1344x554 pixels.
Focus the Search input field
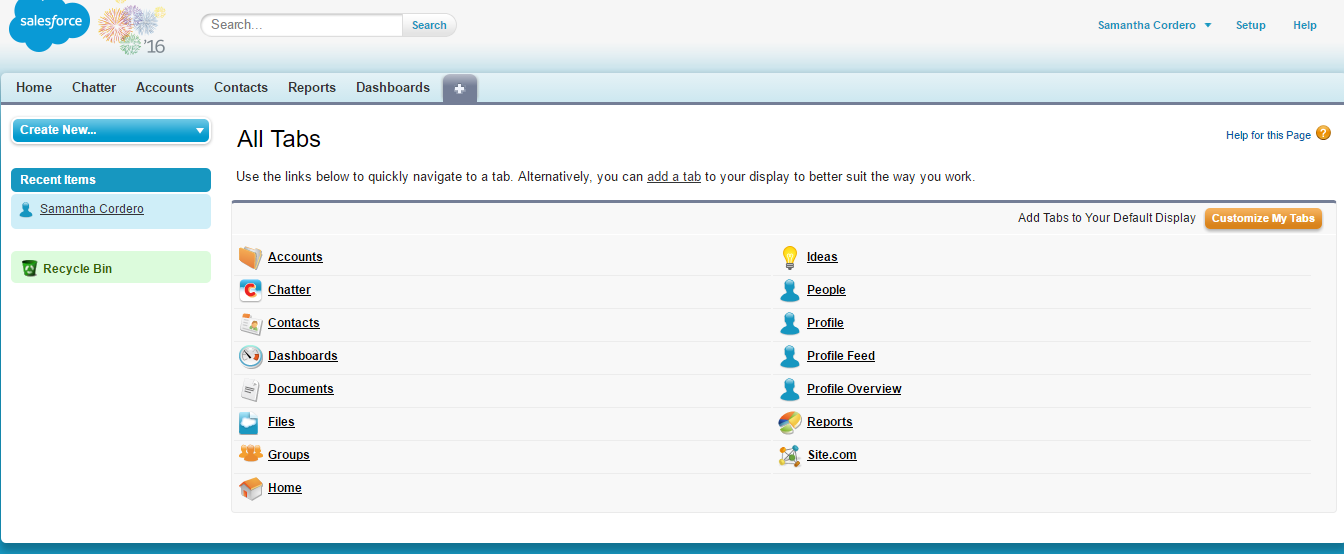303,25
